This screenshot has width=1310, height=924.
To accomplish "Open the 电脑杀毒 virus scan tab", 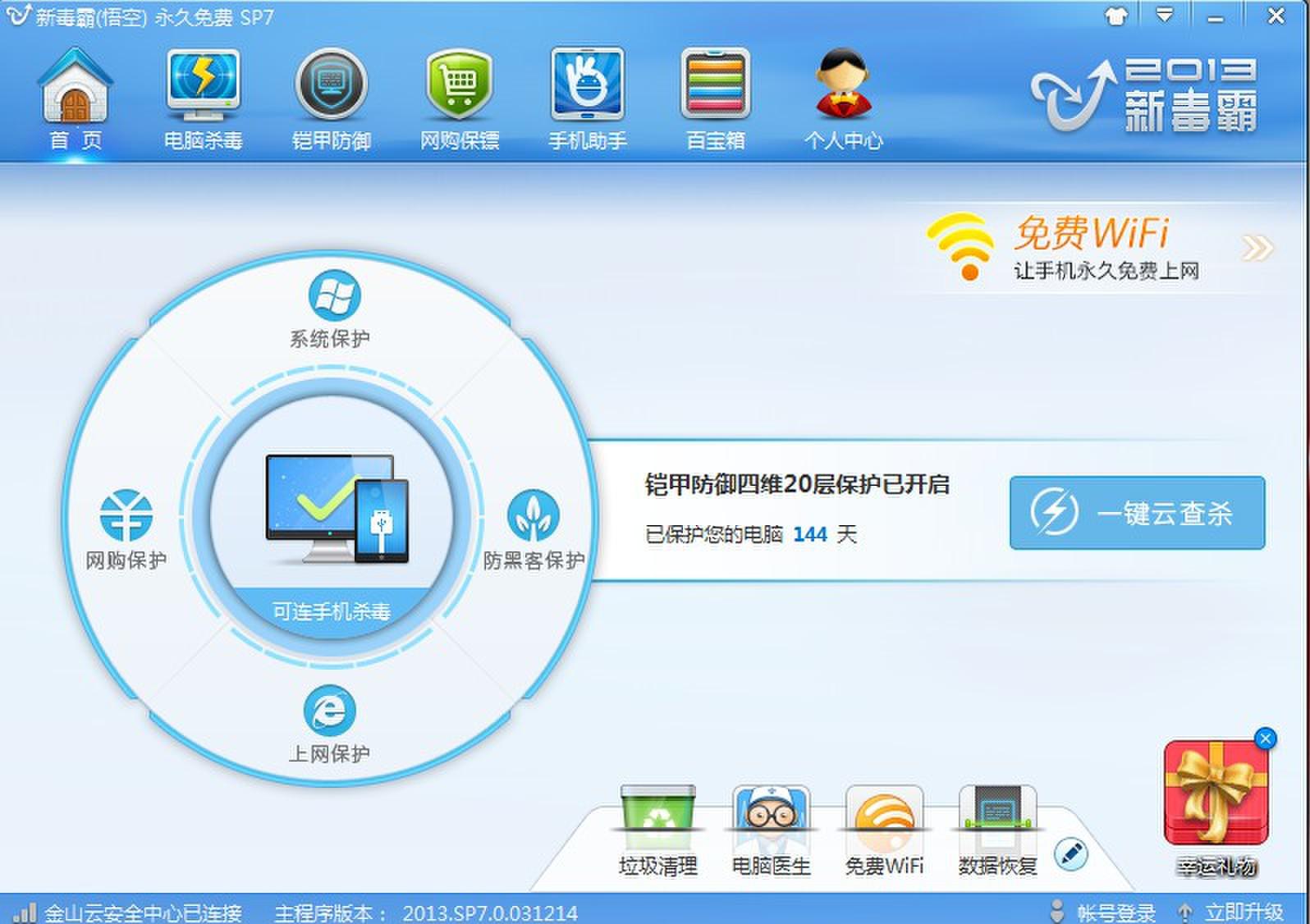I will pos(203,98).
